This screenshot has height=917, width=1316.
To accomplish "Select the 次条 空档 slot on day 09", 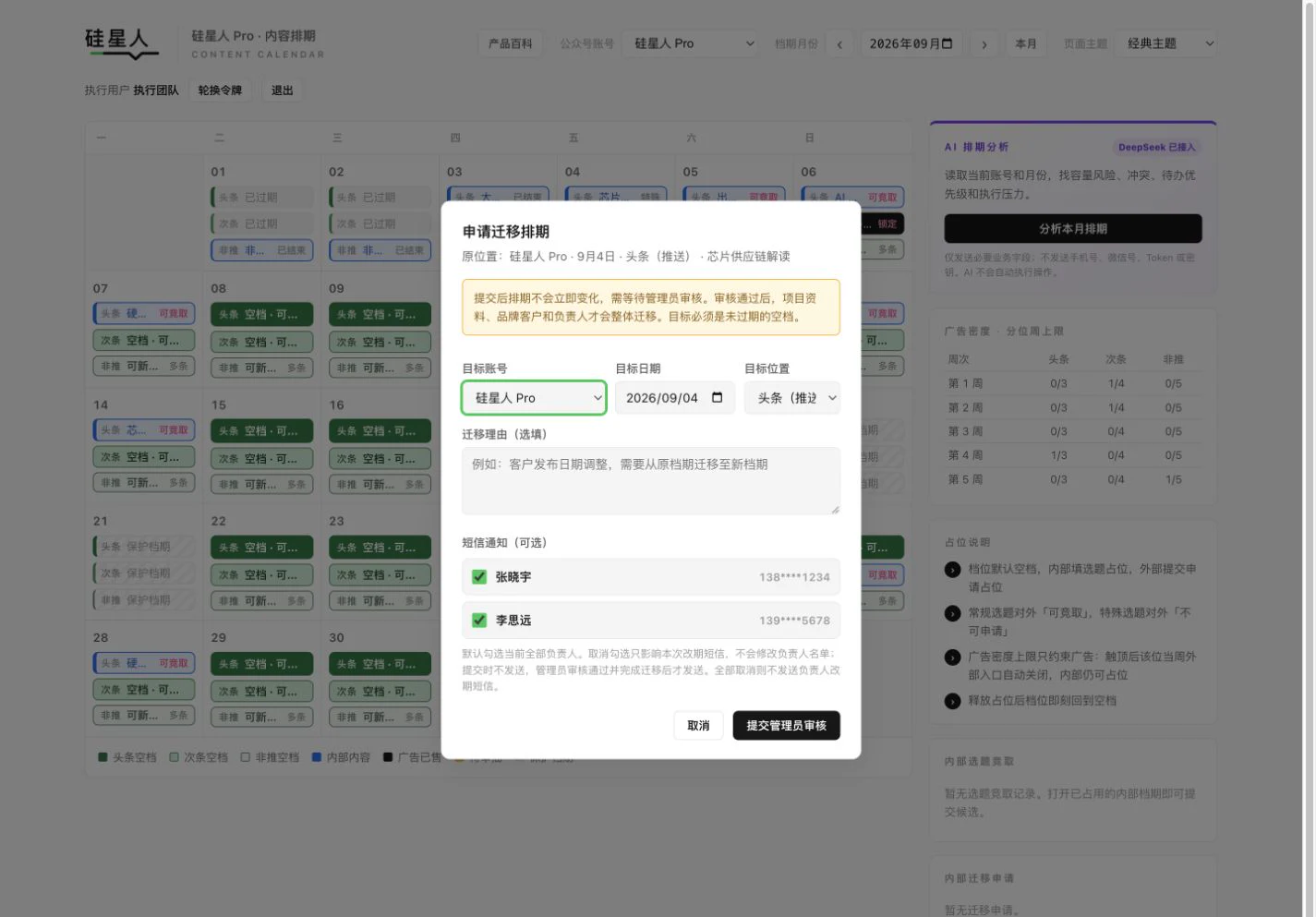I will 380,342.
